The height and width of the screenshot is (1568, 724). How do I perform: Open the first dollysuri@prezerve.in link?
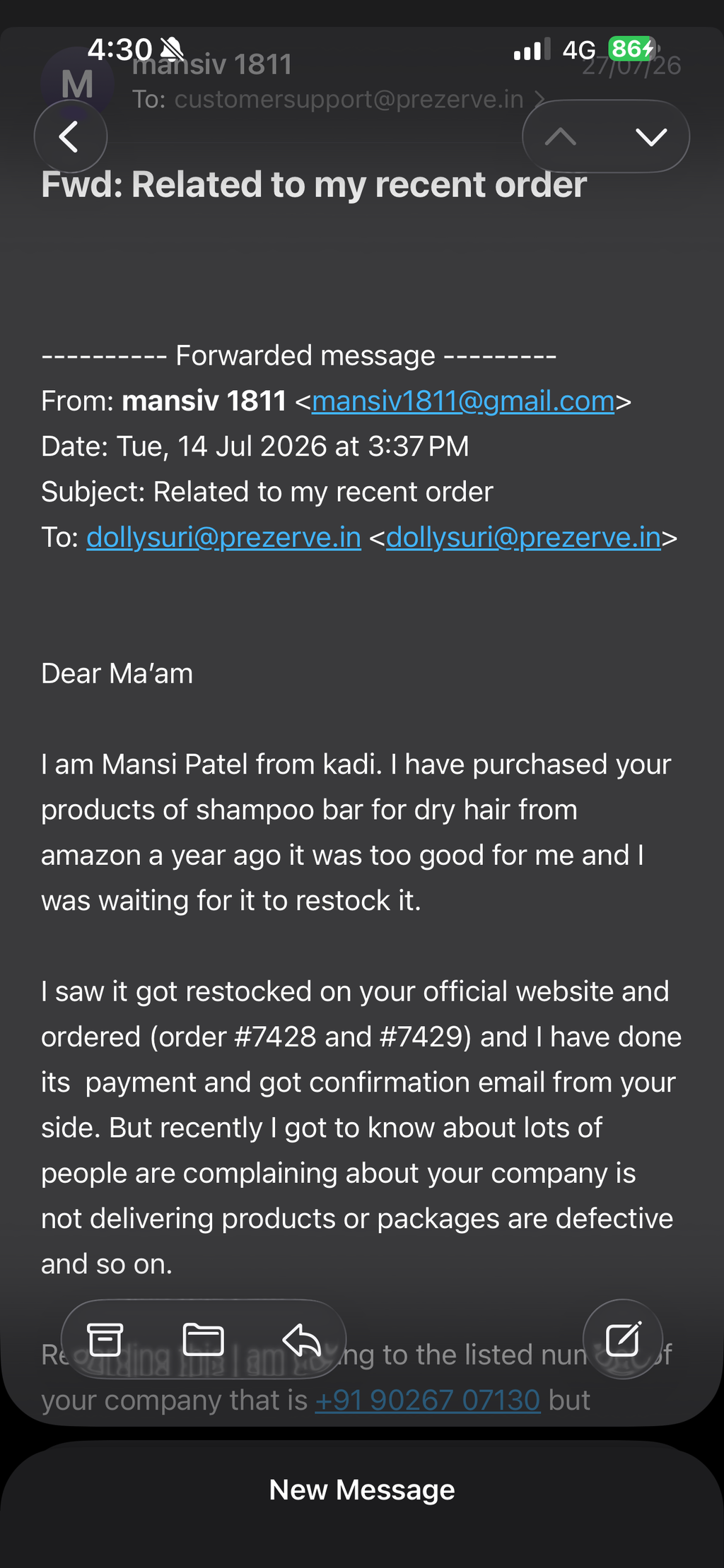click(x=223, y=538)
